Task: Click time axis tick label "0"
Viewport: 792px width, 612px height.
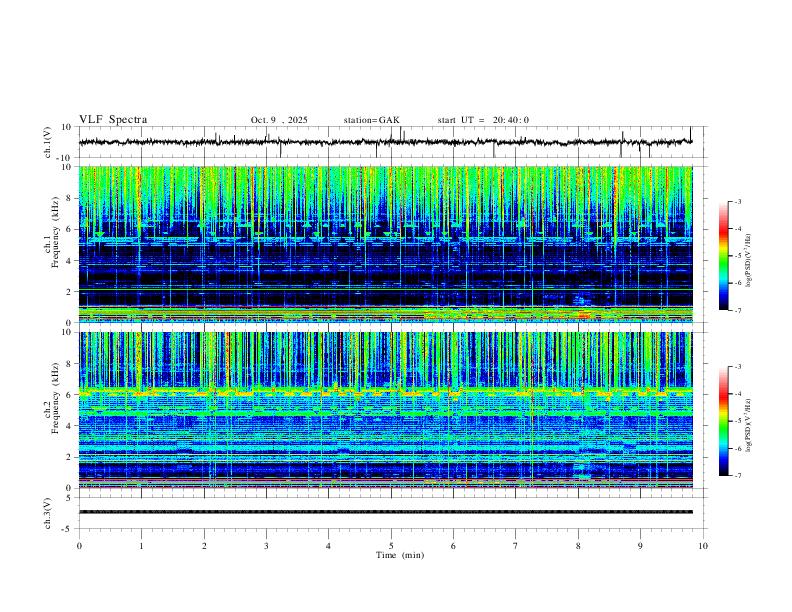Action: tap(79, 546)
